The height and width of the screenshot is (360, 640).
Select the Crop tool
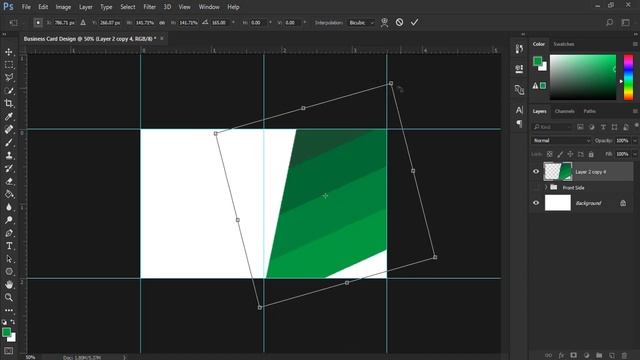(9, 103)
